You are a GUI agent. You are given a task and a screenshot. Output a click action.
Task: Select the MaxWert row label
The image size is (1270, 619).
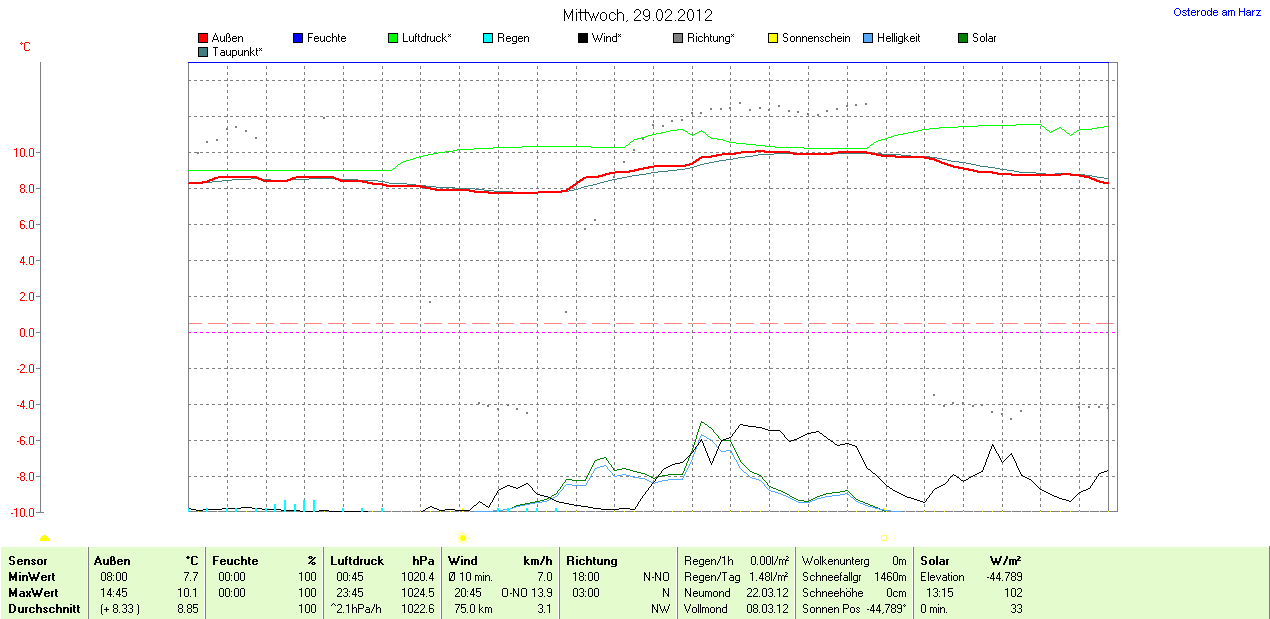(32, 593)
